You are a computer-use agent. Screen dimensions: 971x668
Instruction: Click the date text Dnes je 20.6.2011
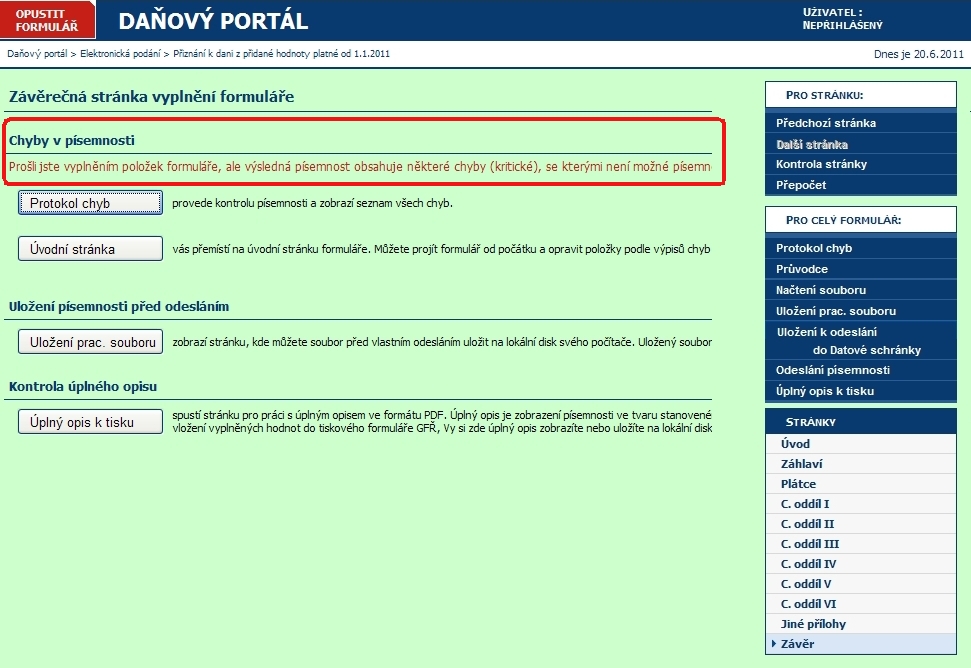918,54
